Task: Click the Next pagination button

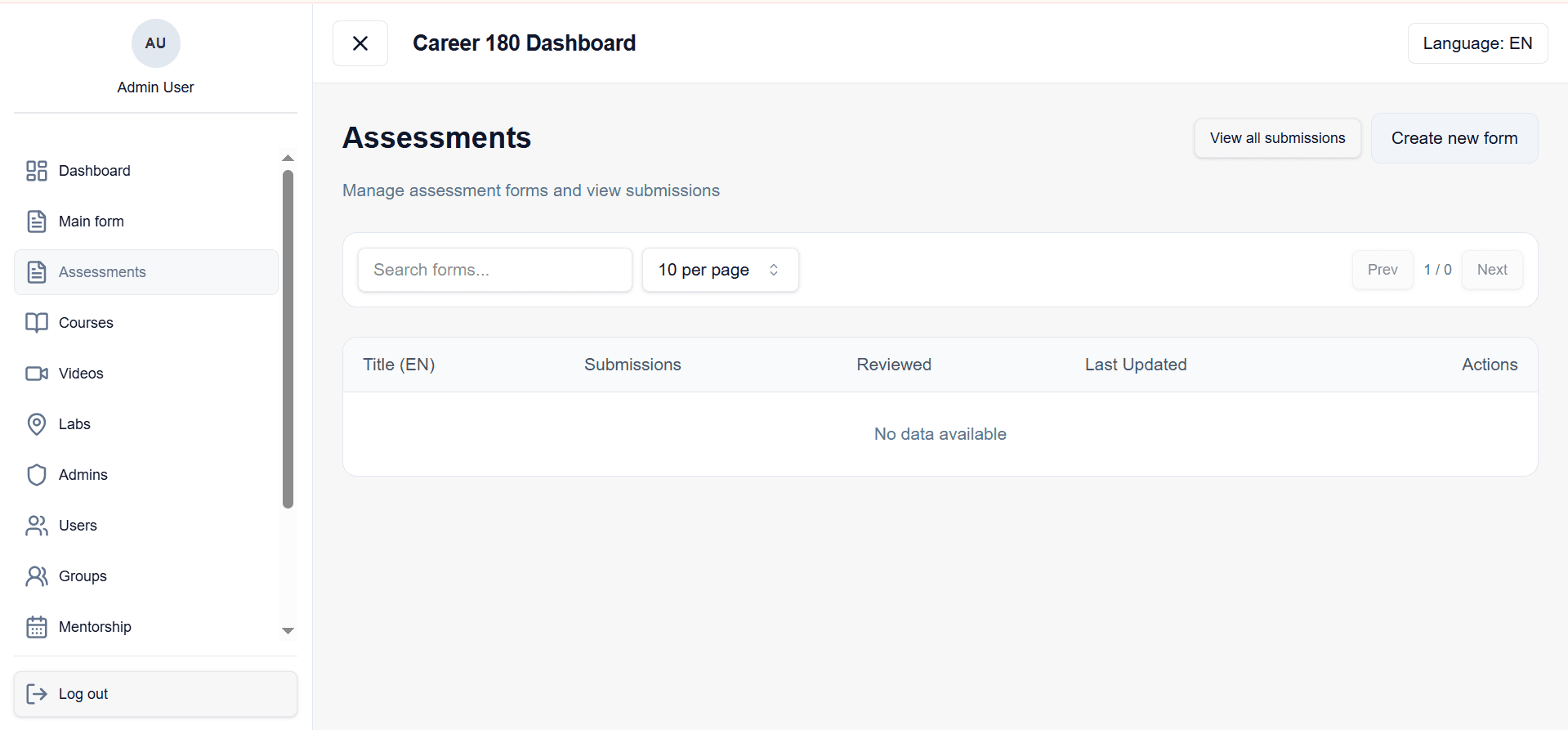Action: [1492, 270]
